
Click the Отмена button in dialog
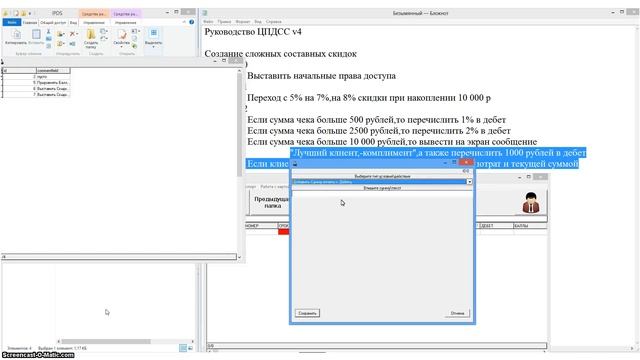coord(457,313)
